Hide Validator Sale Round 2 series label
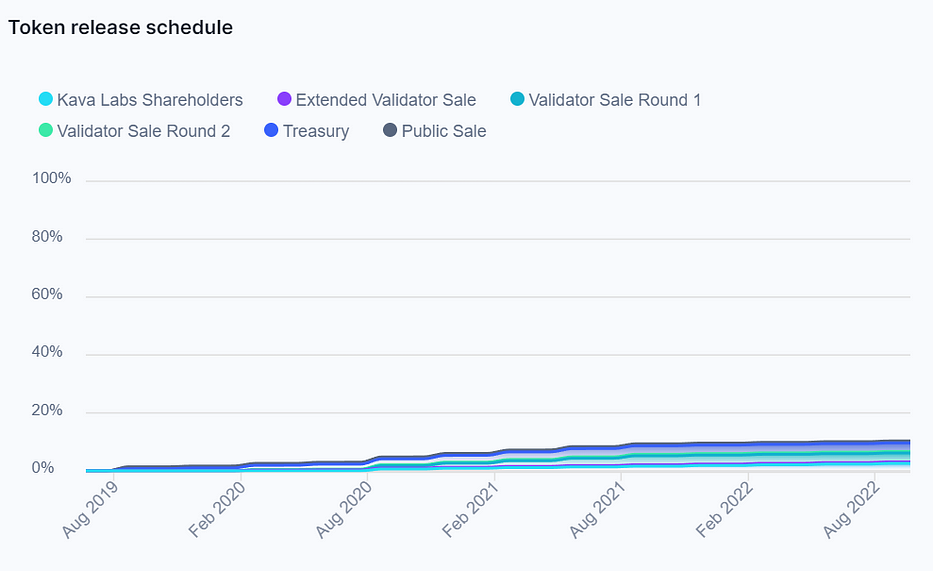Viewport: 933px width, 571px height. [x=143, y=131]
